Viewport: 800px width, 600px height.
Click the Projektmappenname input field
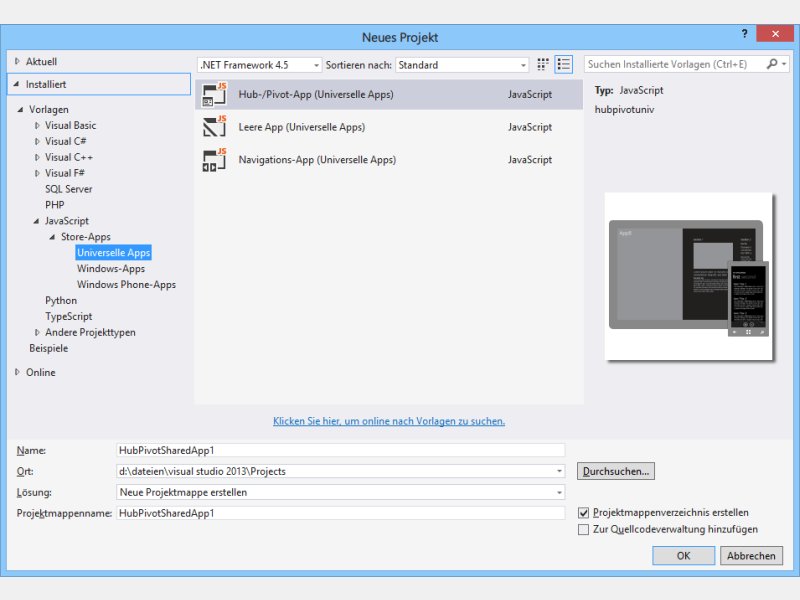(x=340, y=513)
